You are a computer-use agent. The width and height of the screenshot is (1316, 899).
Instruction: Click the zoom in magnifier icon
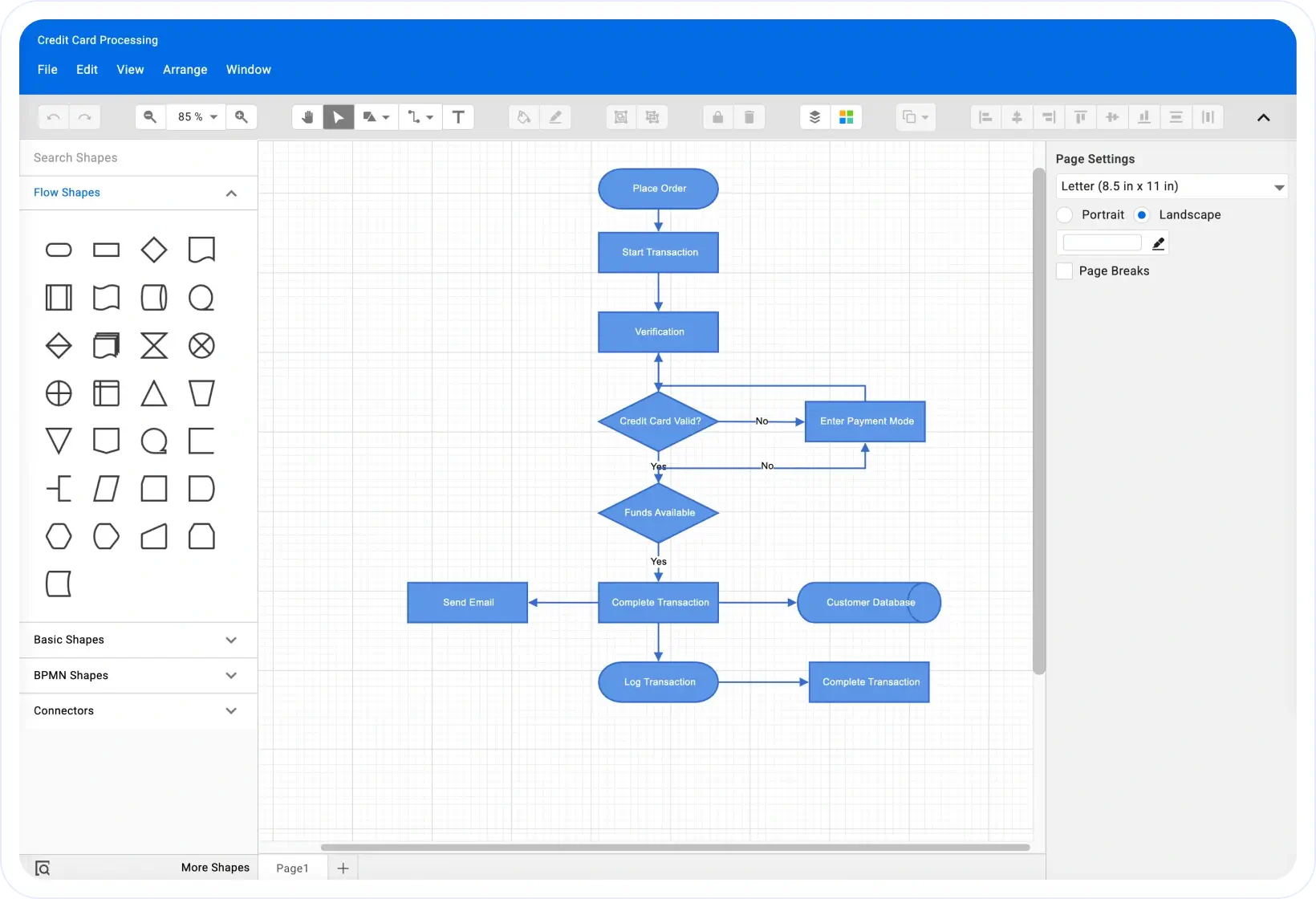[x=242, y=117]
